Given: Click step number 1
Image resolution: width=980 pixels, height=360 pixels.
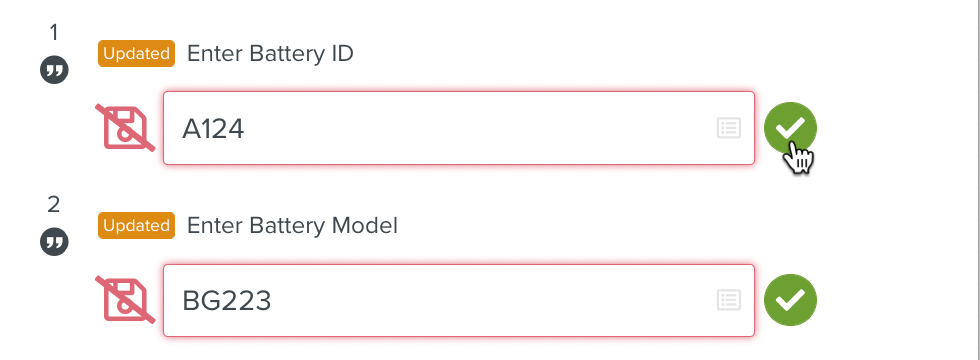Looking at the screenshot, I should pyautogui.click(x=54, y=32).
